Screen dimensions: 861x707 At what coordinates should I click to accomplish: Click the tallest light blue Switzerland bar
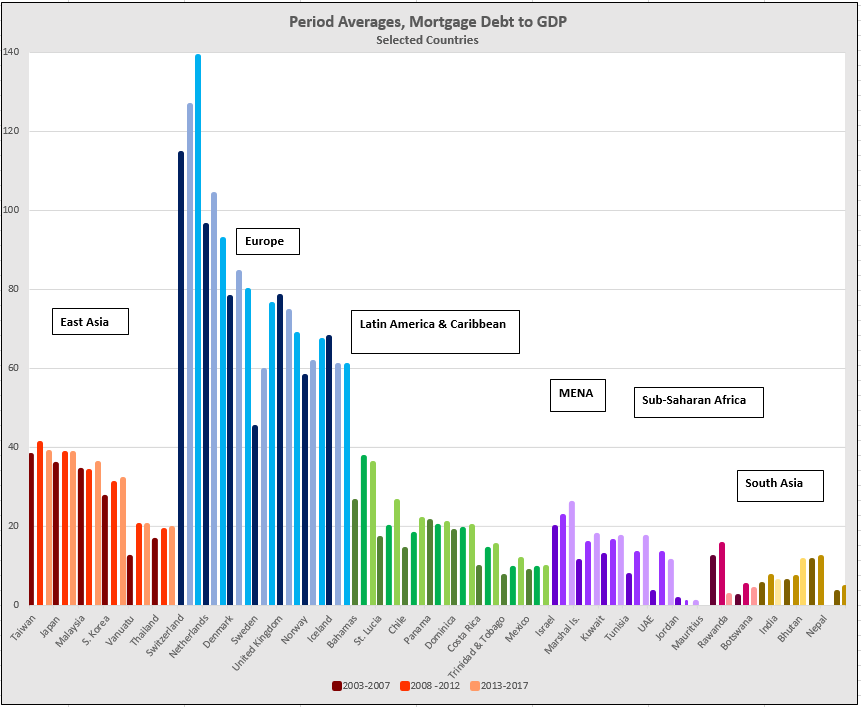[198, 330]
